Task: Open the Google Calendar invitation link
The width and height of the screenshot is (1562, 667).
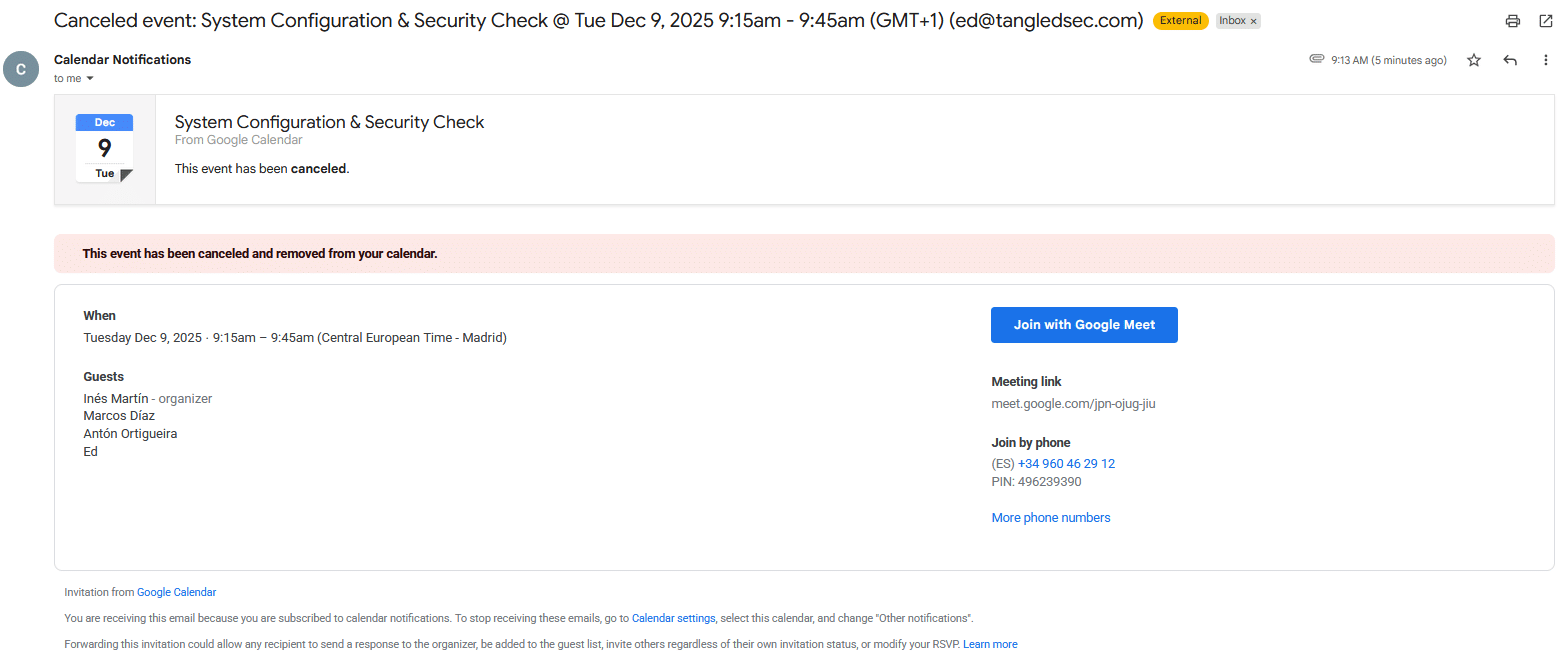Action: (x=176, y=592)
